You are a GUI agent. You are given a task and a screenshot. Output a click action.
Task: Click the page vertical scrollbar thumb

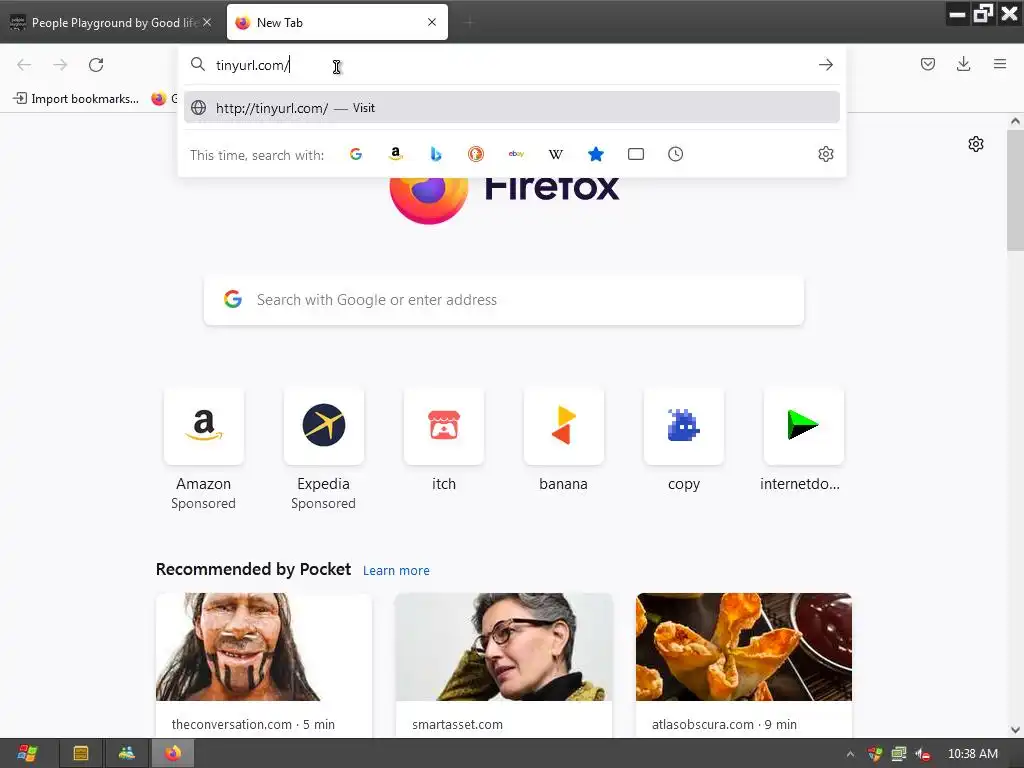click(1015, 190)
